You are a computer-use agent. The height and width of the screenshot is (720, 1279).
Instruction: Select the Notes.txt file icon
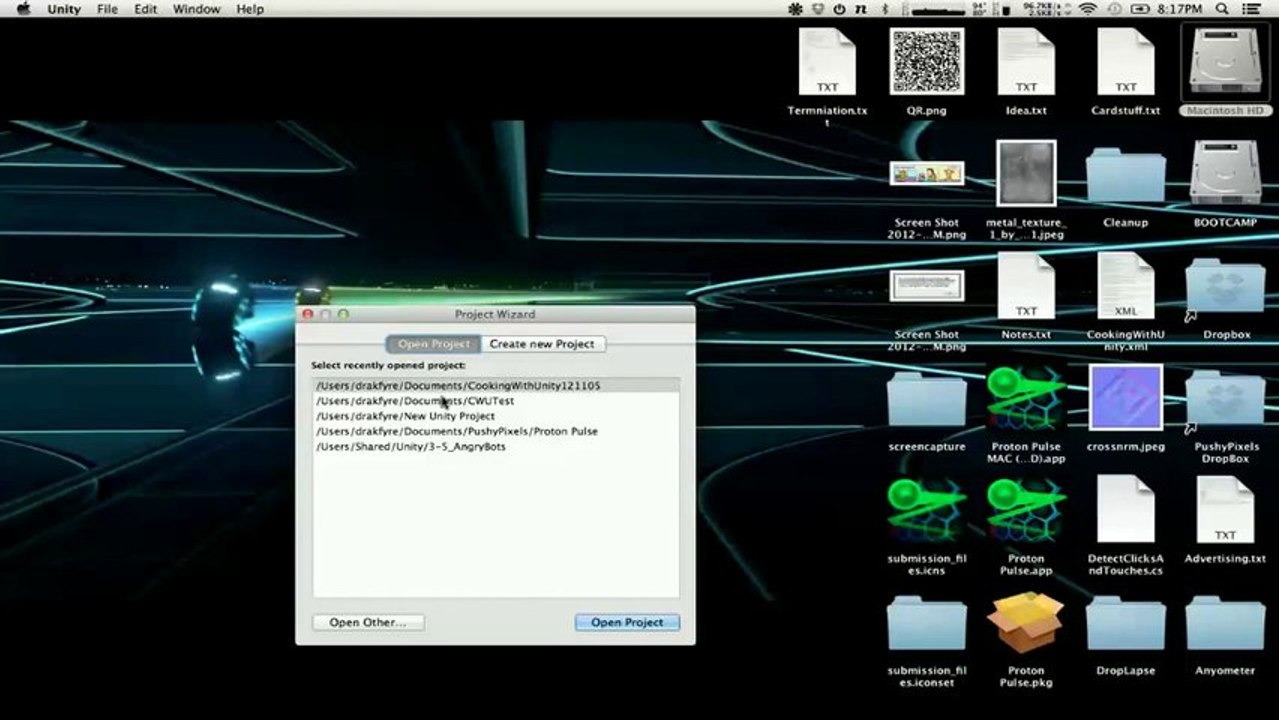[1026, 286]
